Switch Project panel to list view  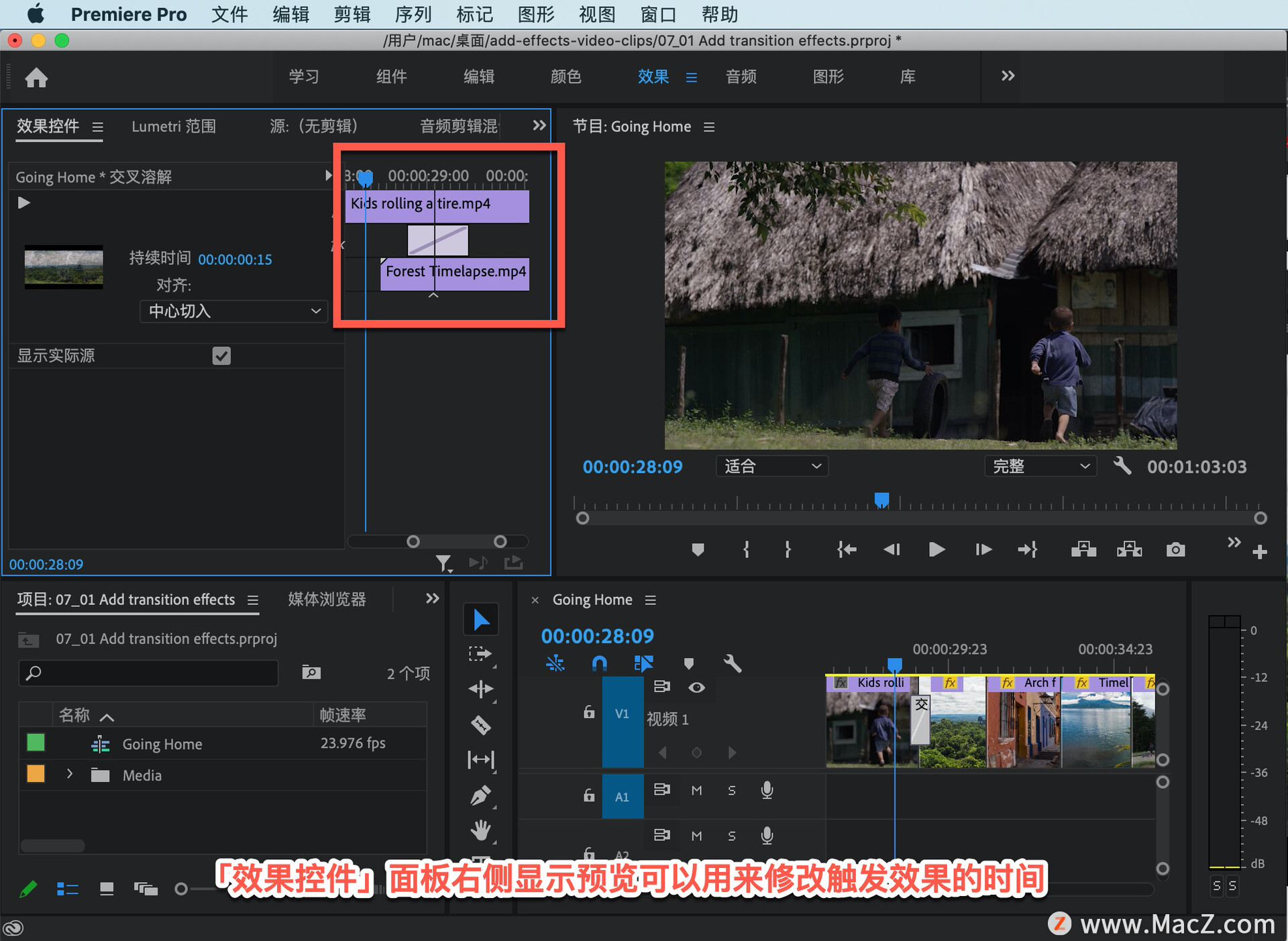tap(67, 889)
